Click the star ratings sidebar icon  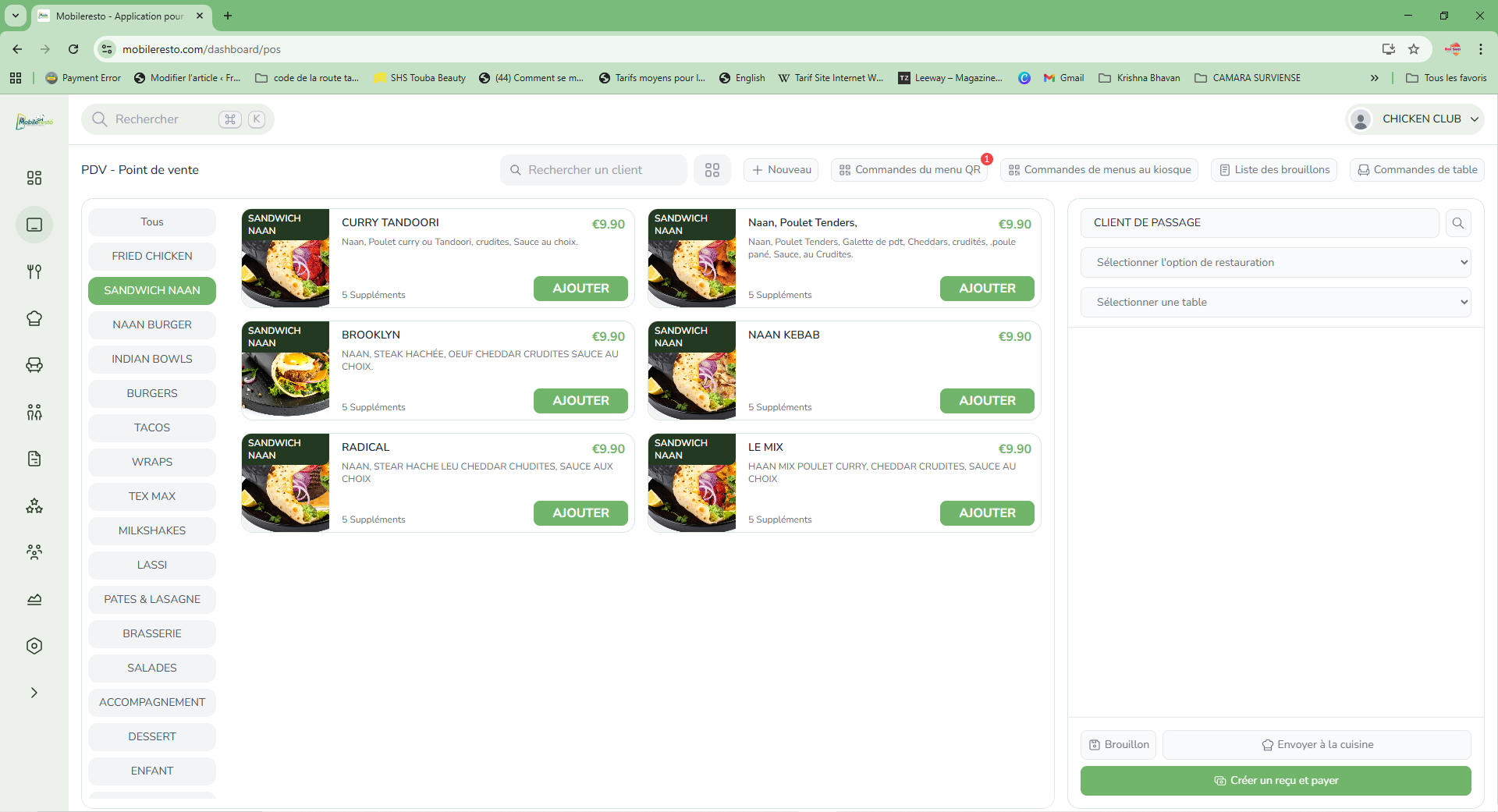point(34,505)
